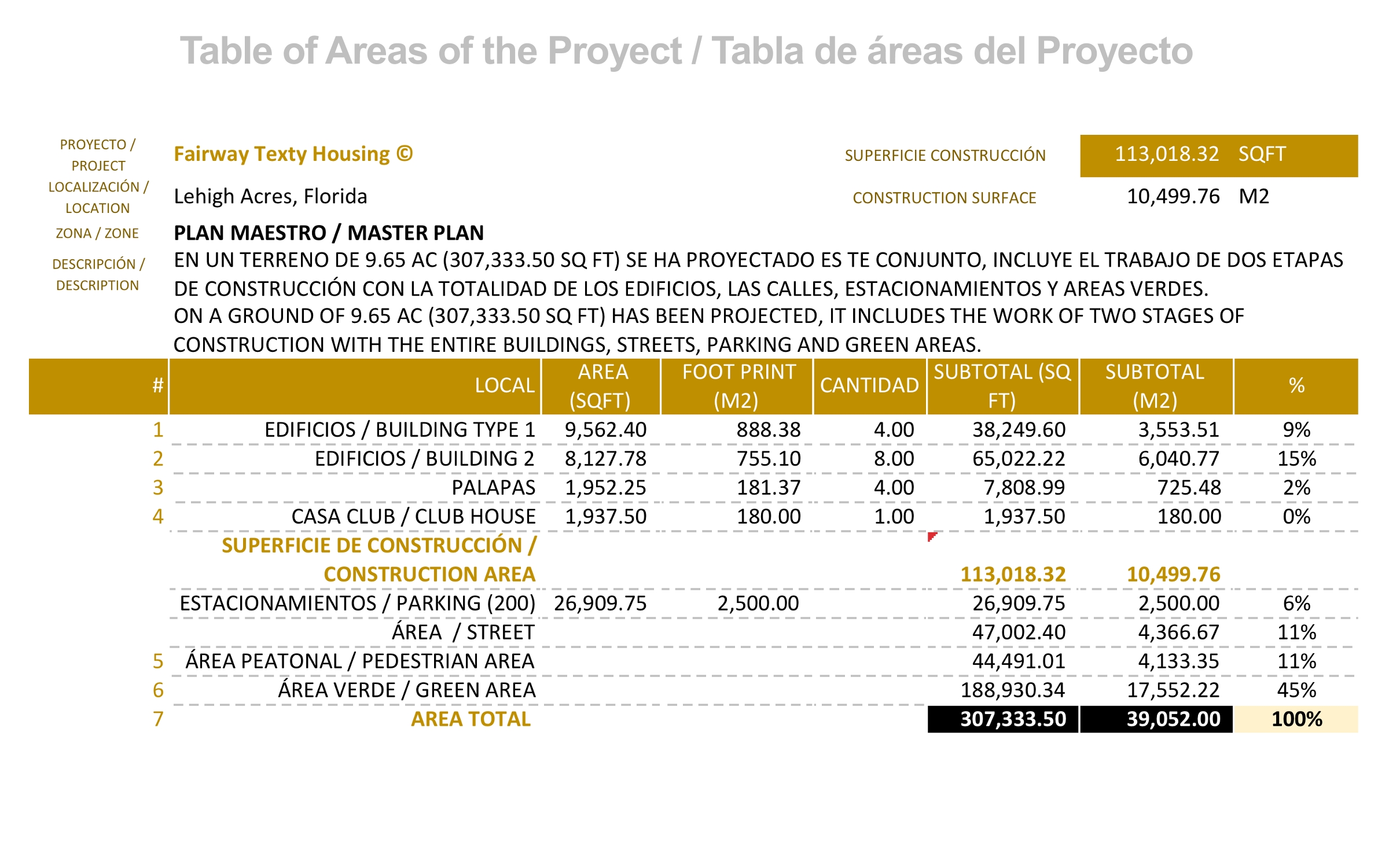
Task: Select the CANTIDAD column header
Action: coord(869,386)
